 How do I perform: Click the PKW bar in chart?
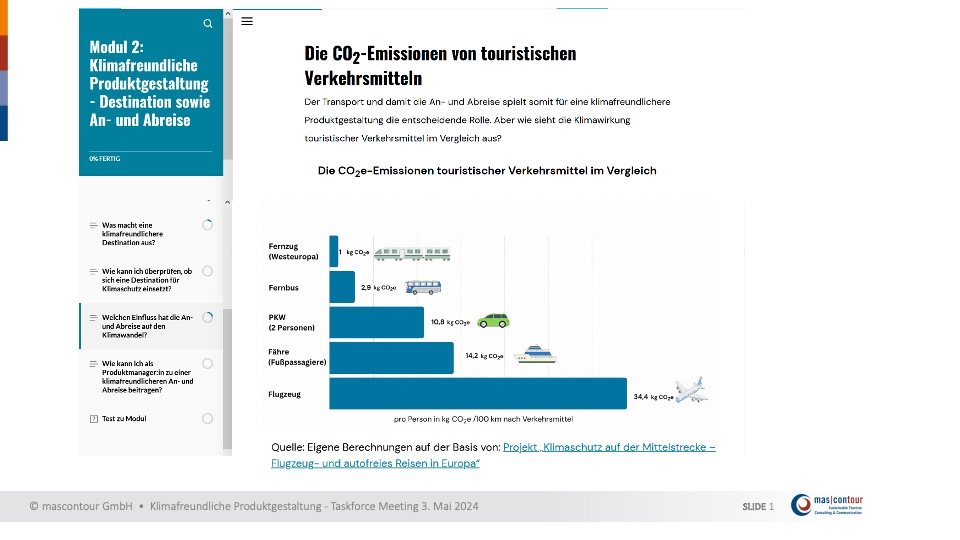(377, 323)
